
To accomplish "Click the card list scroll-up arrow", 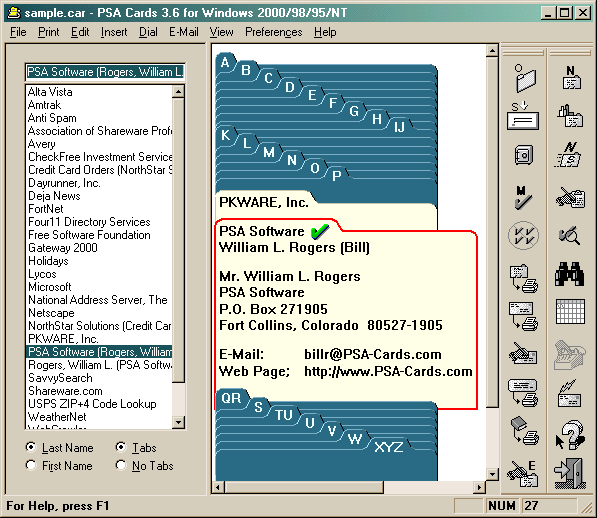I will pos(178,91).
